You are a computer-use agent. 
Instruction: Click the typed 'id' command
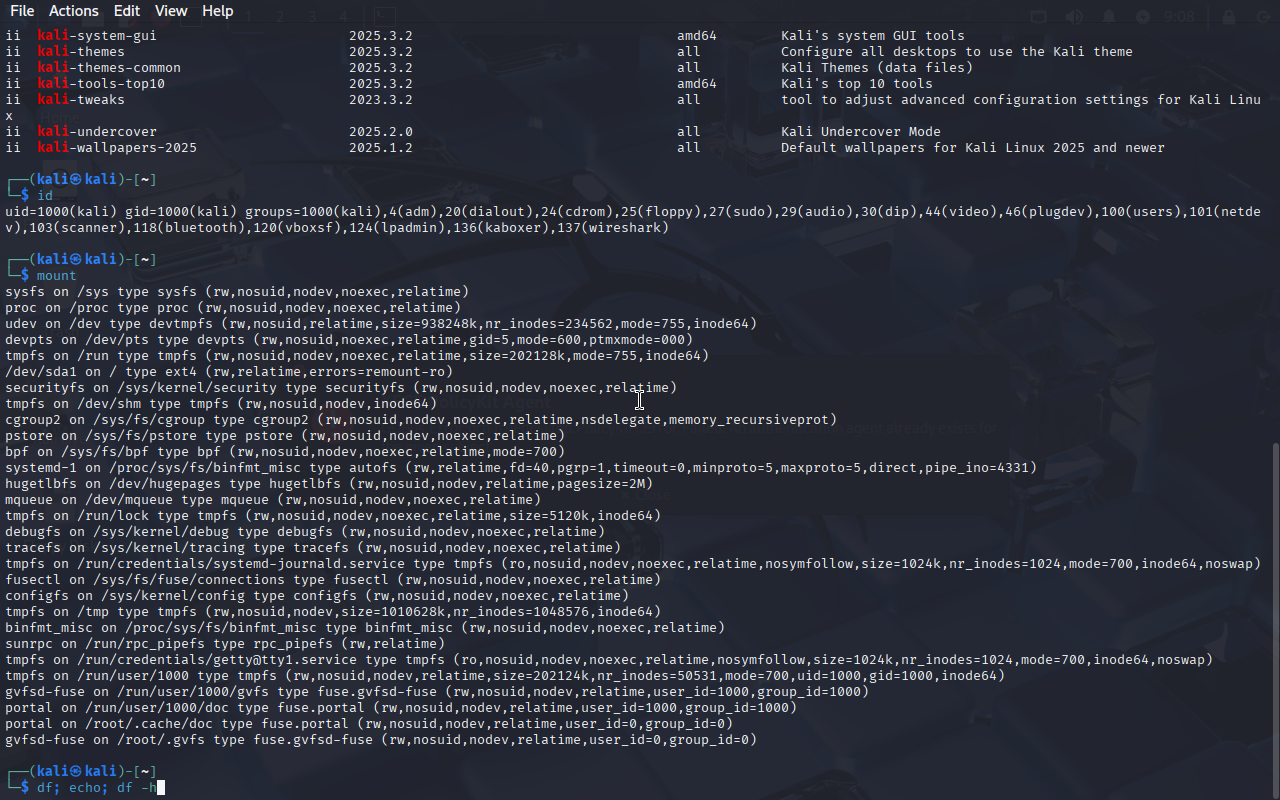(x=45, y=195)
